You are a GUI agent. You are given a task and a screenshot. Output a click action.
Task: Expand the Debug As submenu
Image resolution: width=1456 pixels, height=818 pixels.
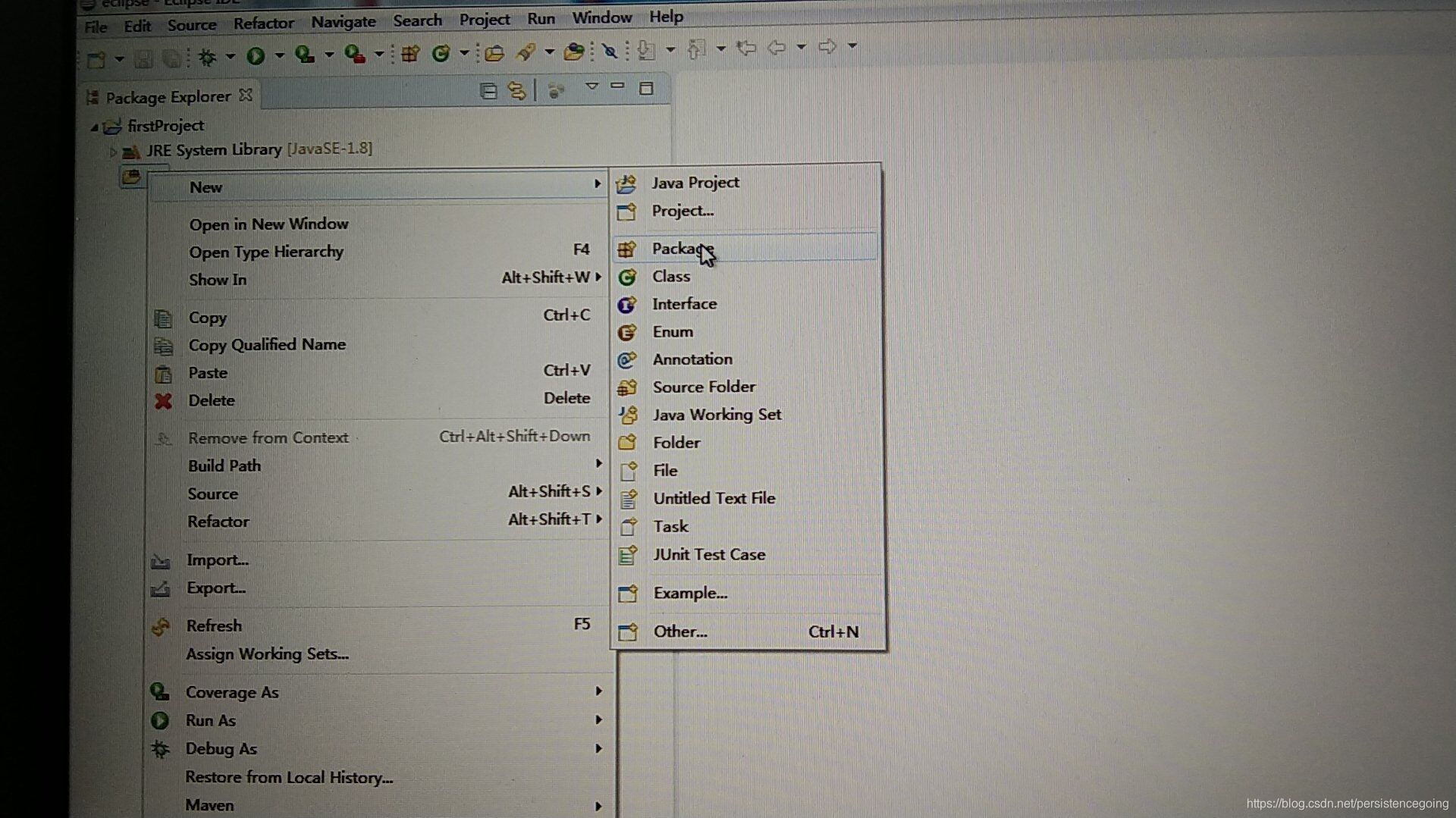379,749
